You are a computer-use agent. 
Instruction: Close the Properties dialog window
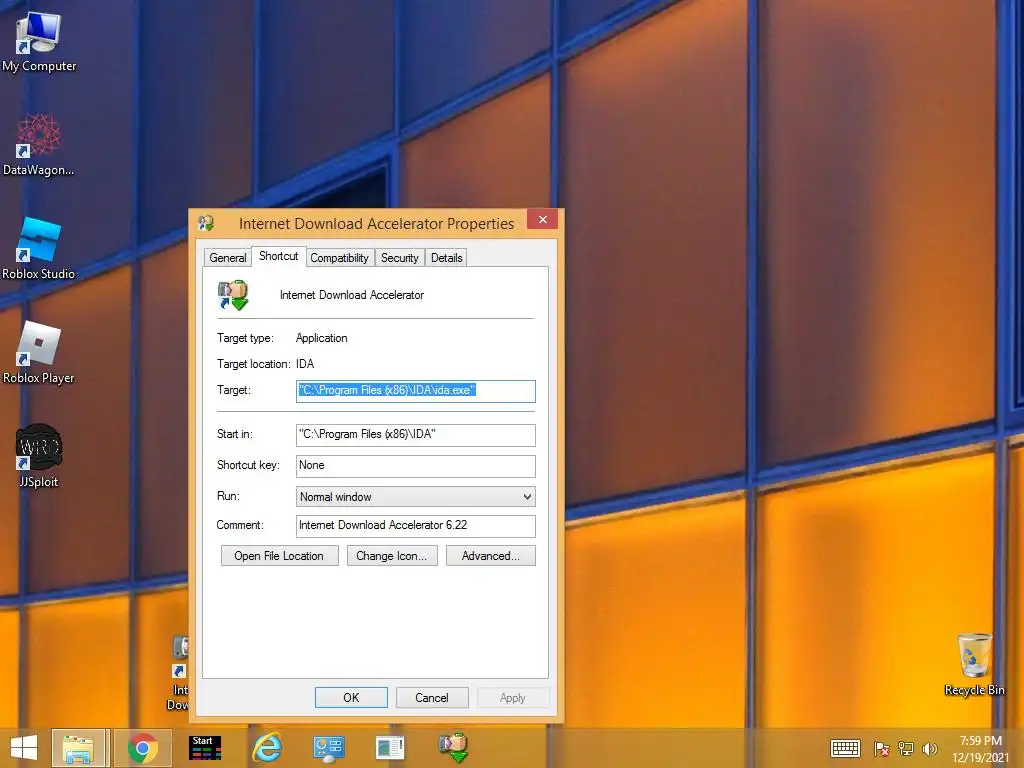(x=542, y=219)
